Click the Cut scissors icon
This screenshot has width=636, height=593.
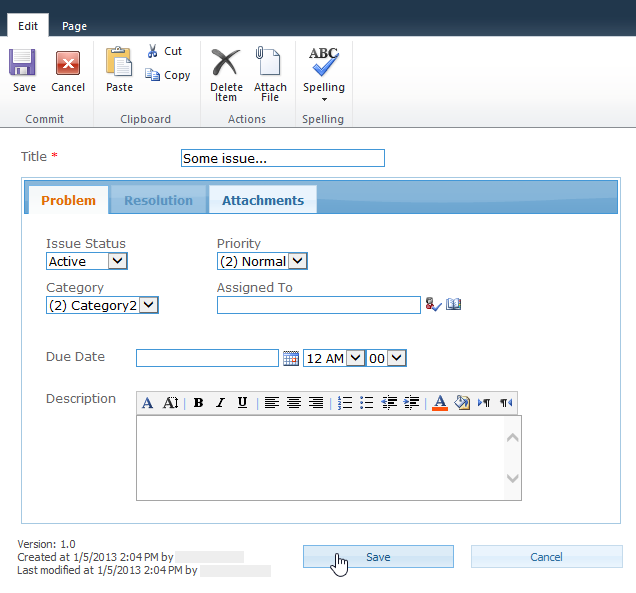(x=153, y=51)
